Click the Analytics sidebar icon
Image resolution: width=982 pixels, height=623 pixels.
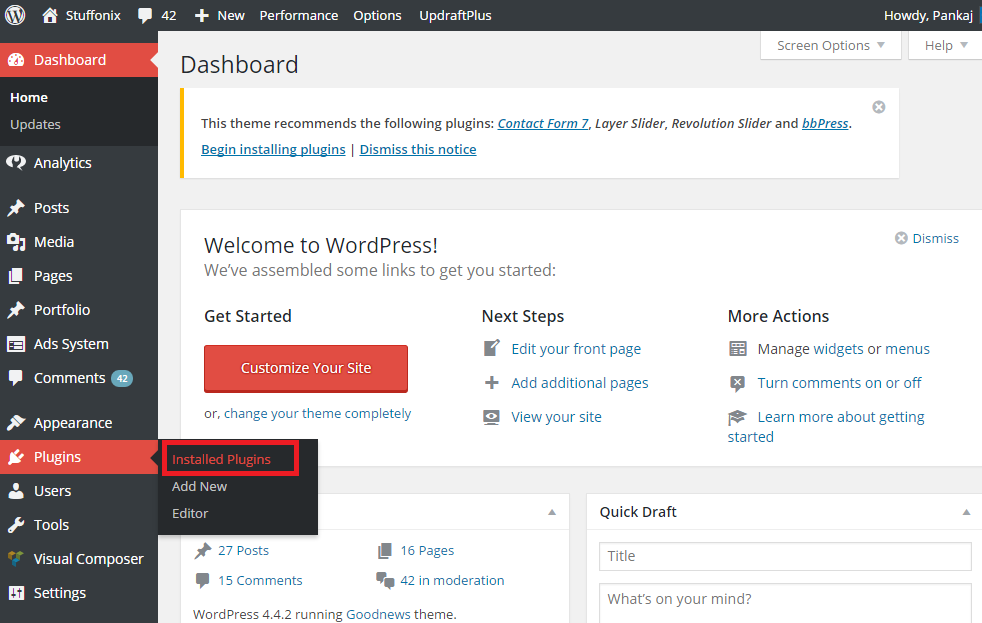(16, 163)
